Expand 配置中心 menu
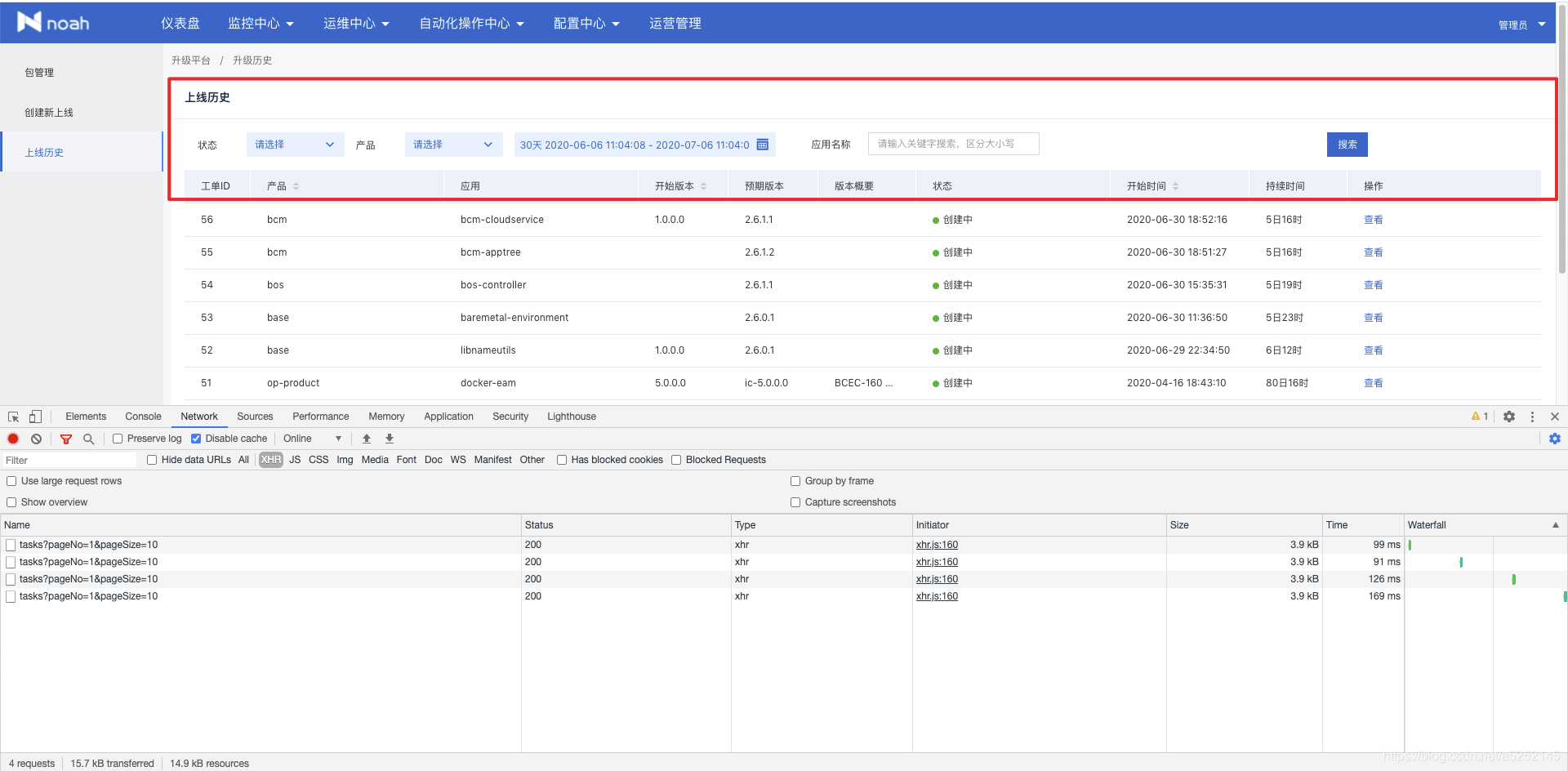The height and width of the screenshot is (771, 1568). 586,24
